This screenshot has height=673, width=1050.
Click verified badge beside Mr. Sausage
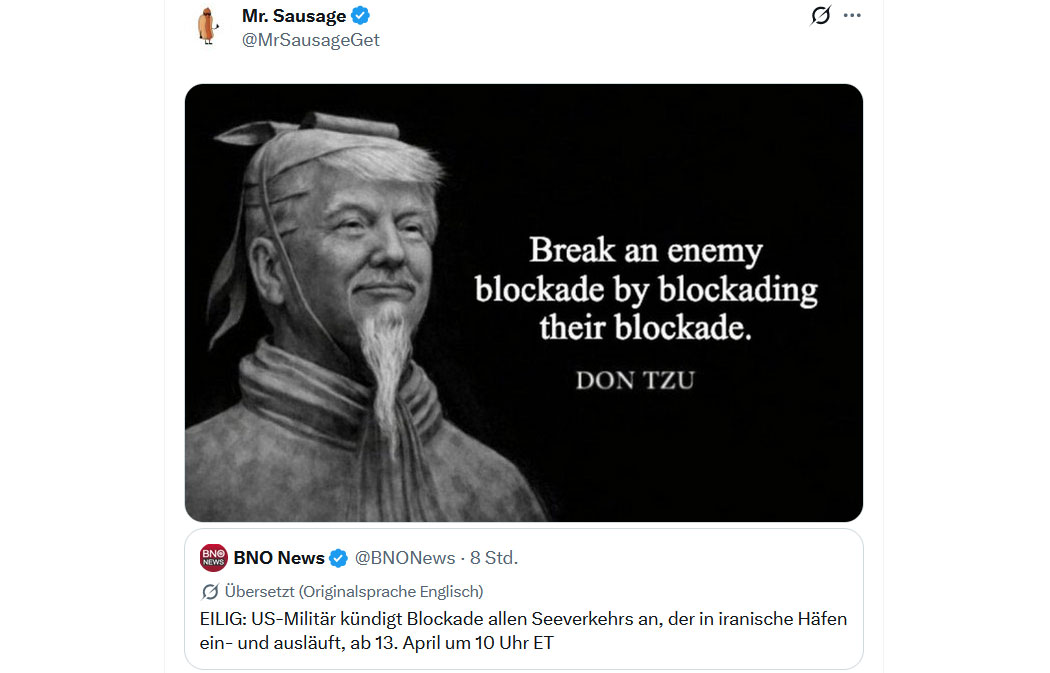coord(361,15)
